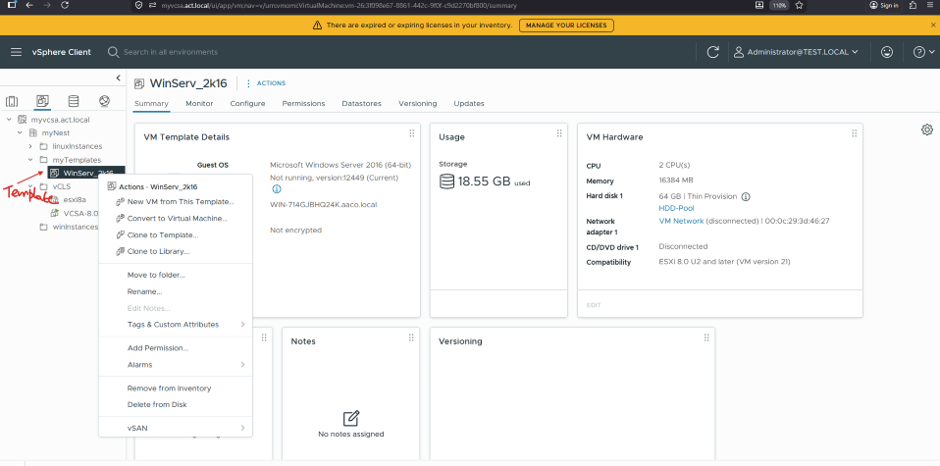Switch to the Monitor tab
940x466 pixels.
199,103
